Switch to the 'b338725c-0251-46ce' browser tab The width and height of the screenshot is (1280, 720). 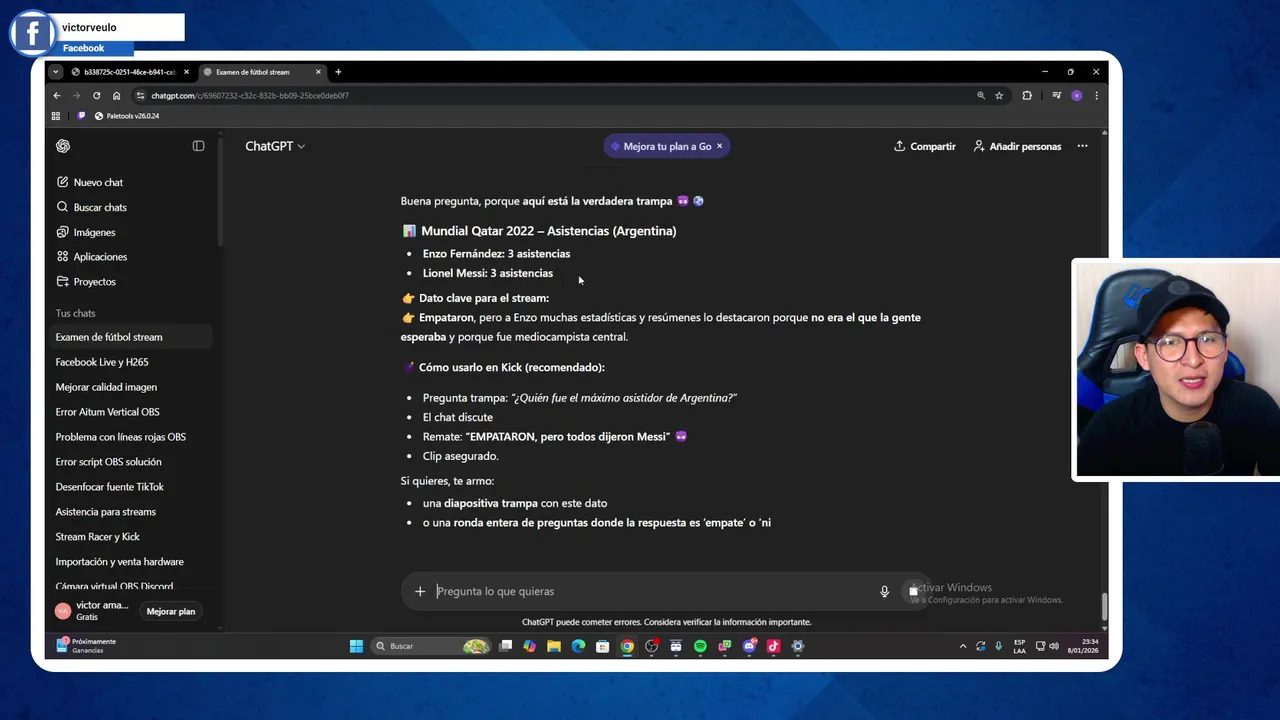[x=128, y=72]
